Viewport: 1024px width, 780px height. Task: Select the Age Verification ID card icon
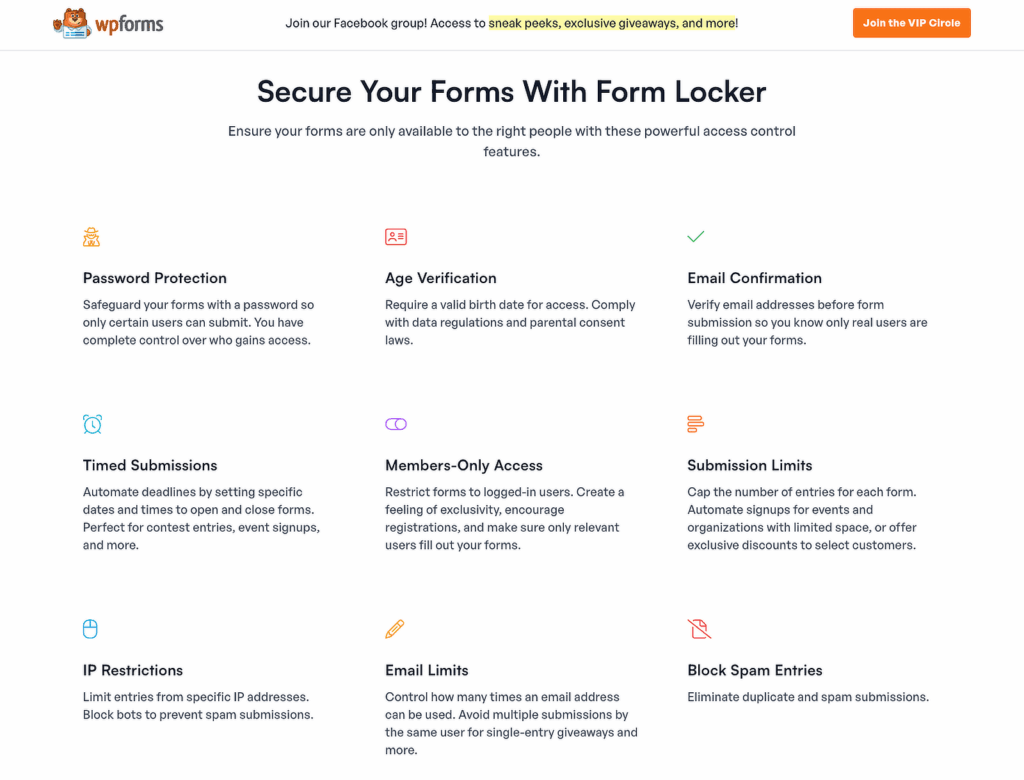396,237
